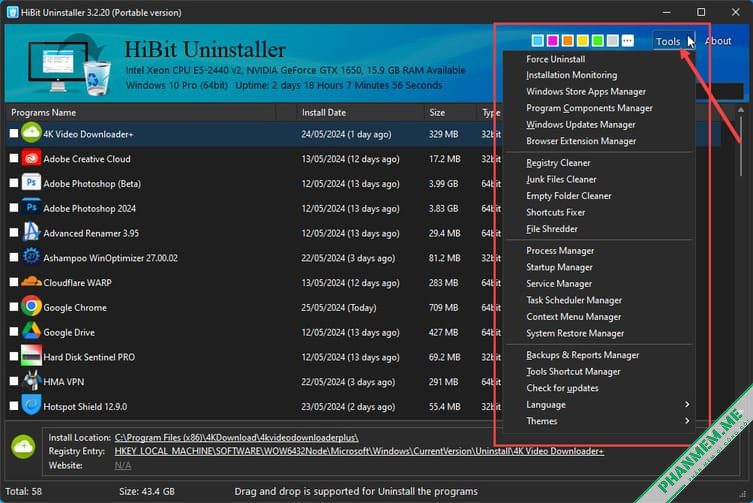
Task: Tick the checkbox for 4K Video Downloader+
Action: [14, 134]
